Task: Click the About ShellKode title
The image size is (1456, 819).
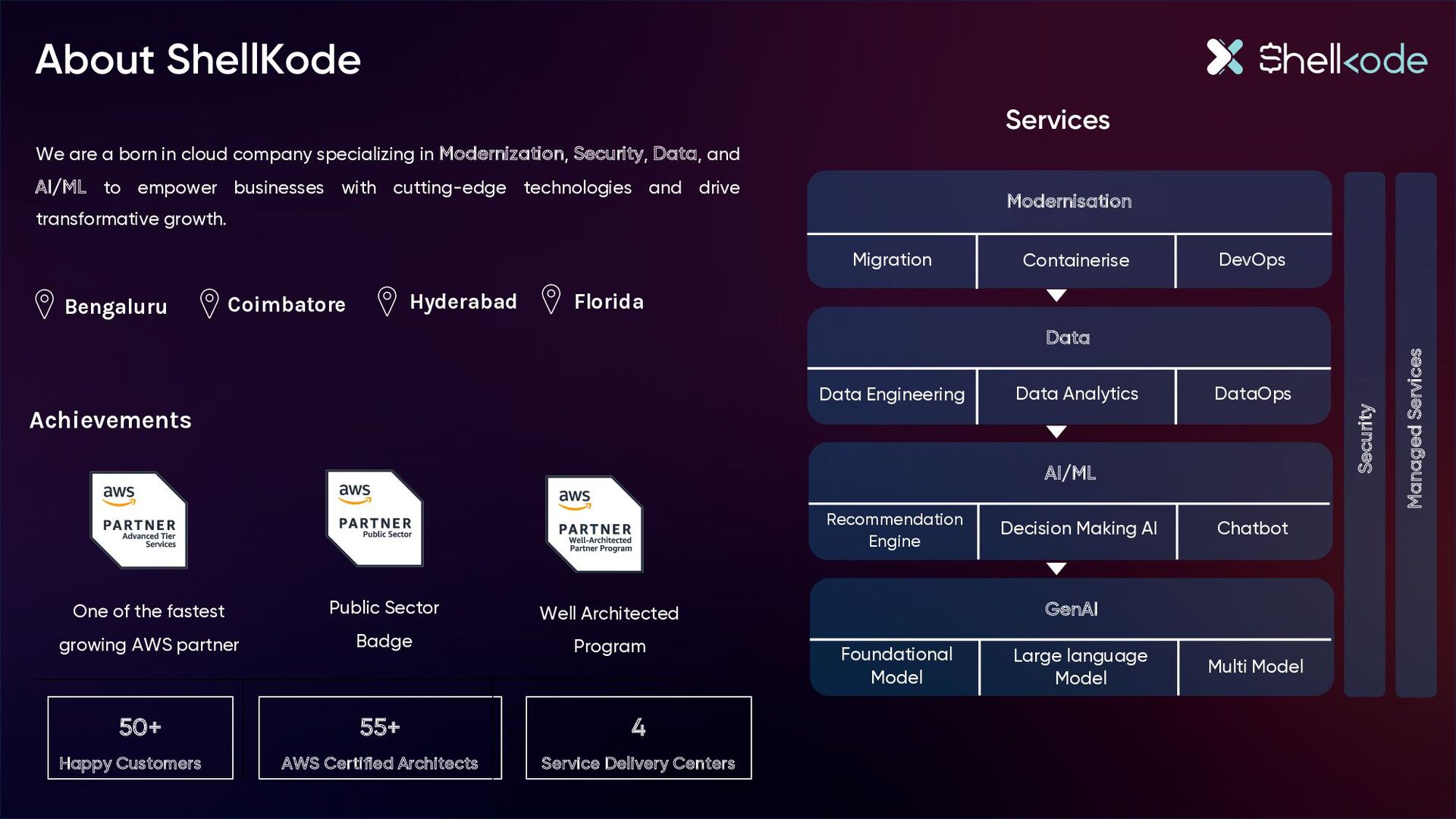Action: (198, 59)
